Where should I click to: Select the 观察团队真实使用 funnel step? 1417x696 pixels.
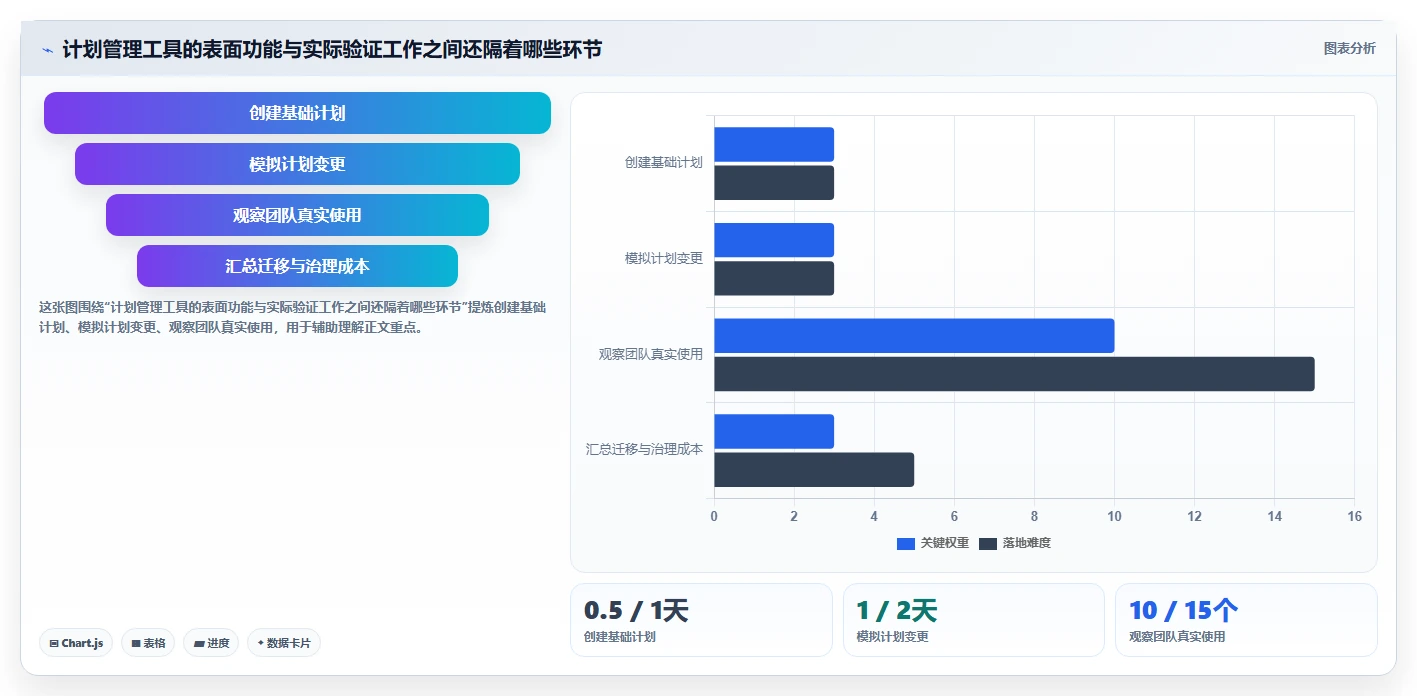(297, 215)
